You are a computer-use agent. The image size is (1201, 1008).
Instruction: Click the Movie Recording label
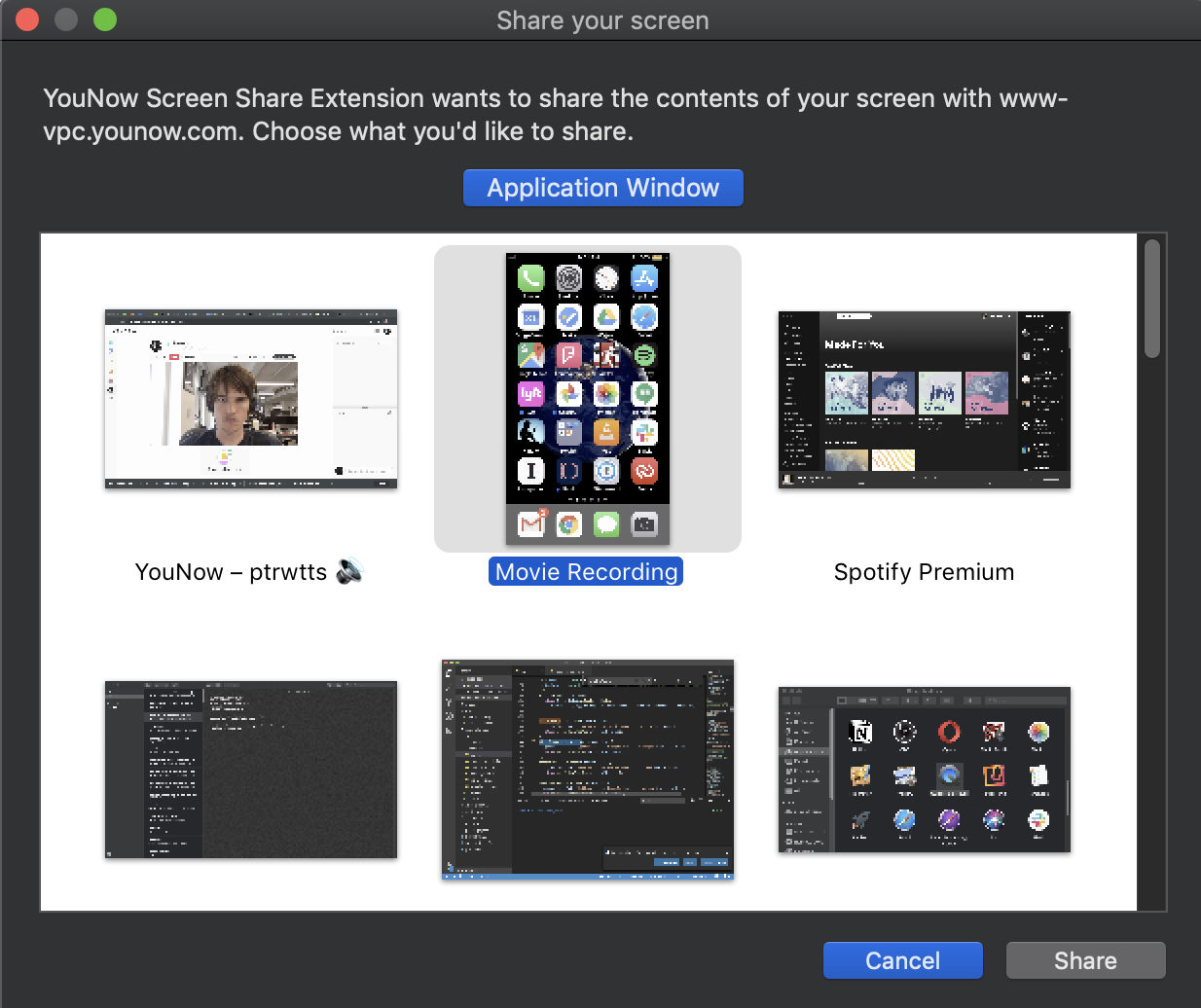(586, 572)
